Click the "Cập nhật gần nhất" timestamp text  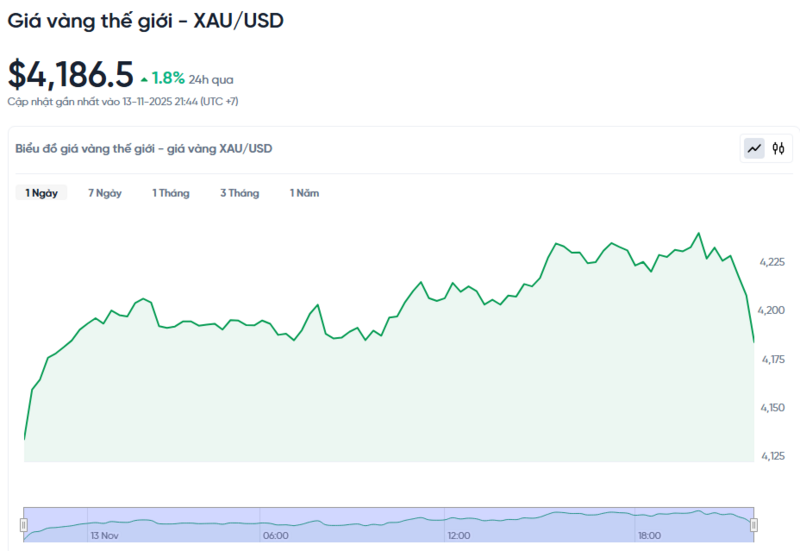(123, 101)
